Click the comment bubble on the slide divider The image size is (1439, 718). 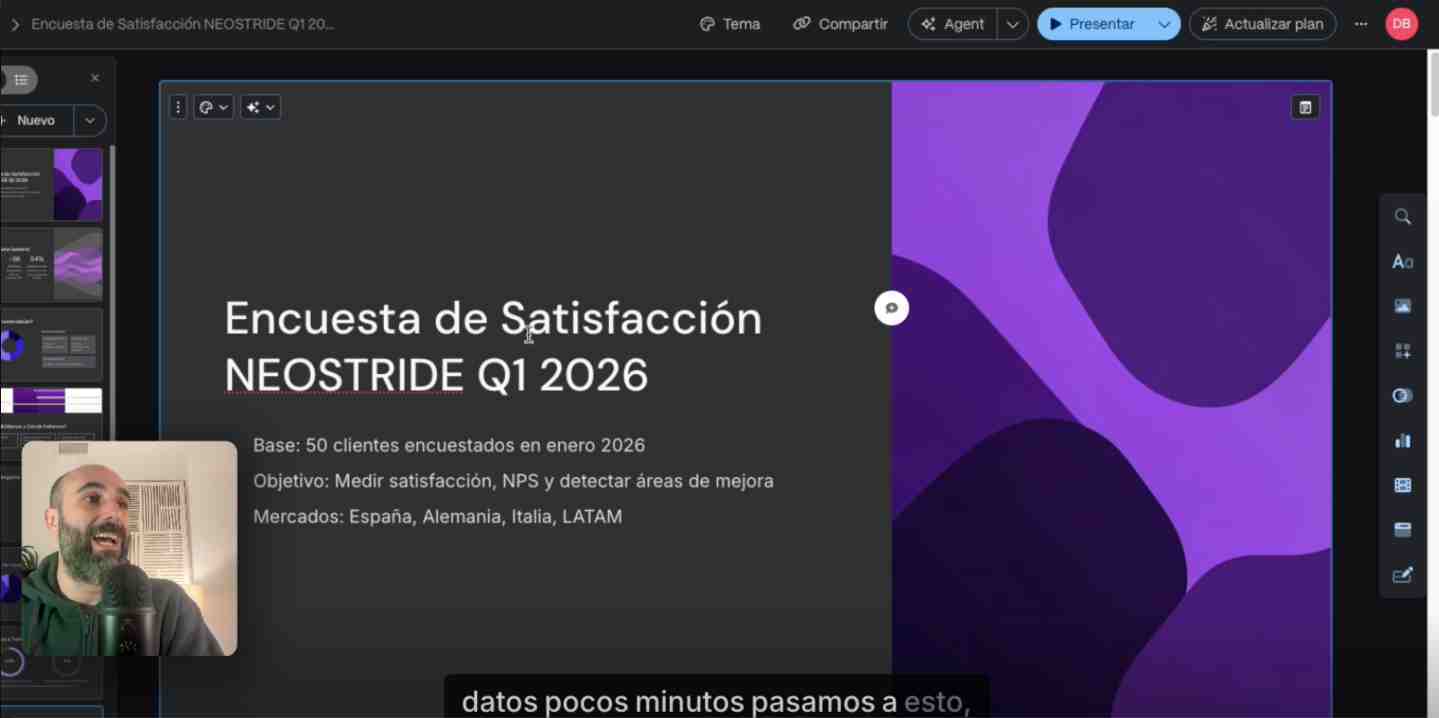pos(891,308)
